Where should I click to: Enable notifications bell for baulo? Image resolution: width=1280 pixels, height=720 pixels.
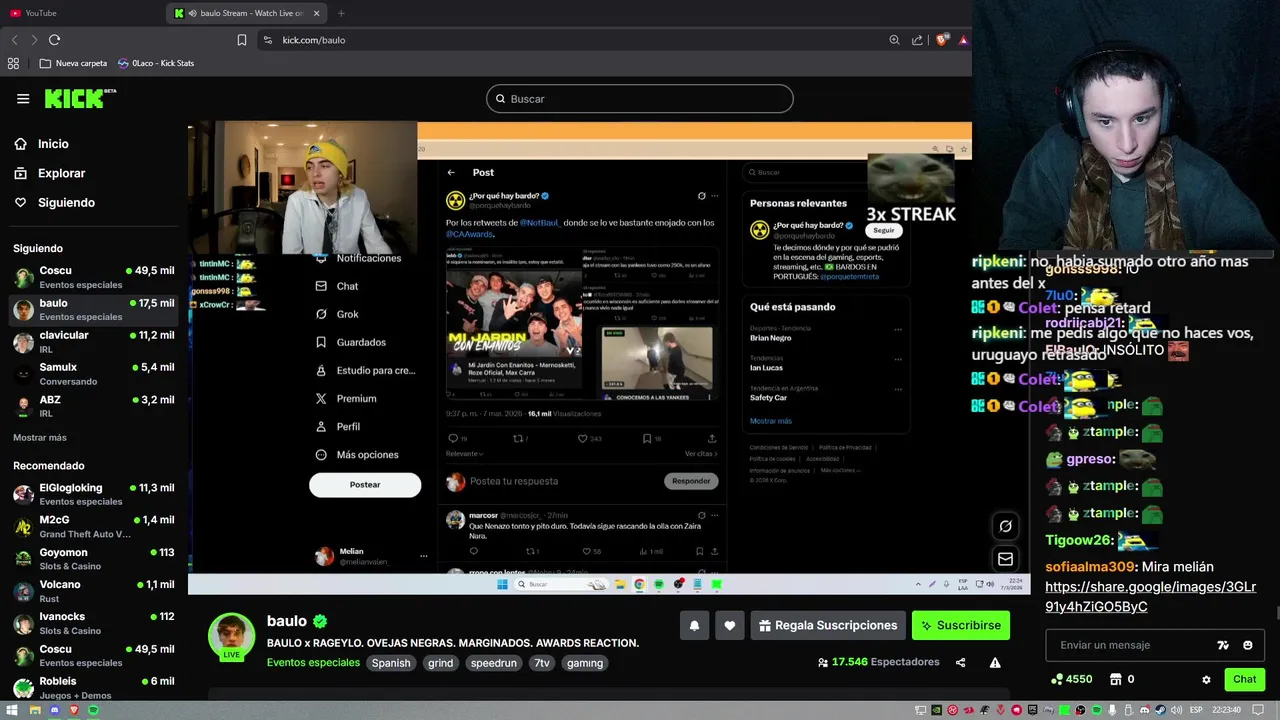694,626
